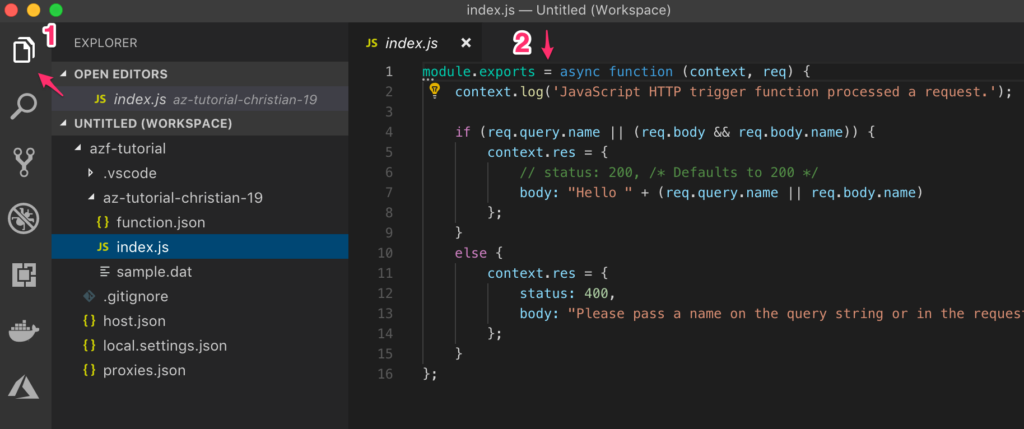Close the index.js editor tab

465,43
